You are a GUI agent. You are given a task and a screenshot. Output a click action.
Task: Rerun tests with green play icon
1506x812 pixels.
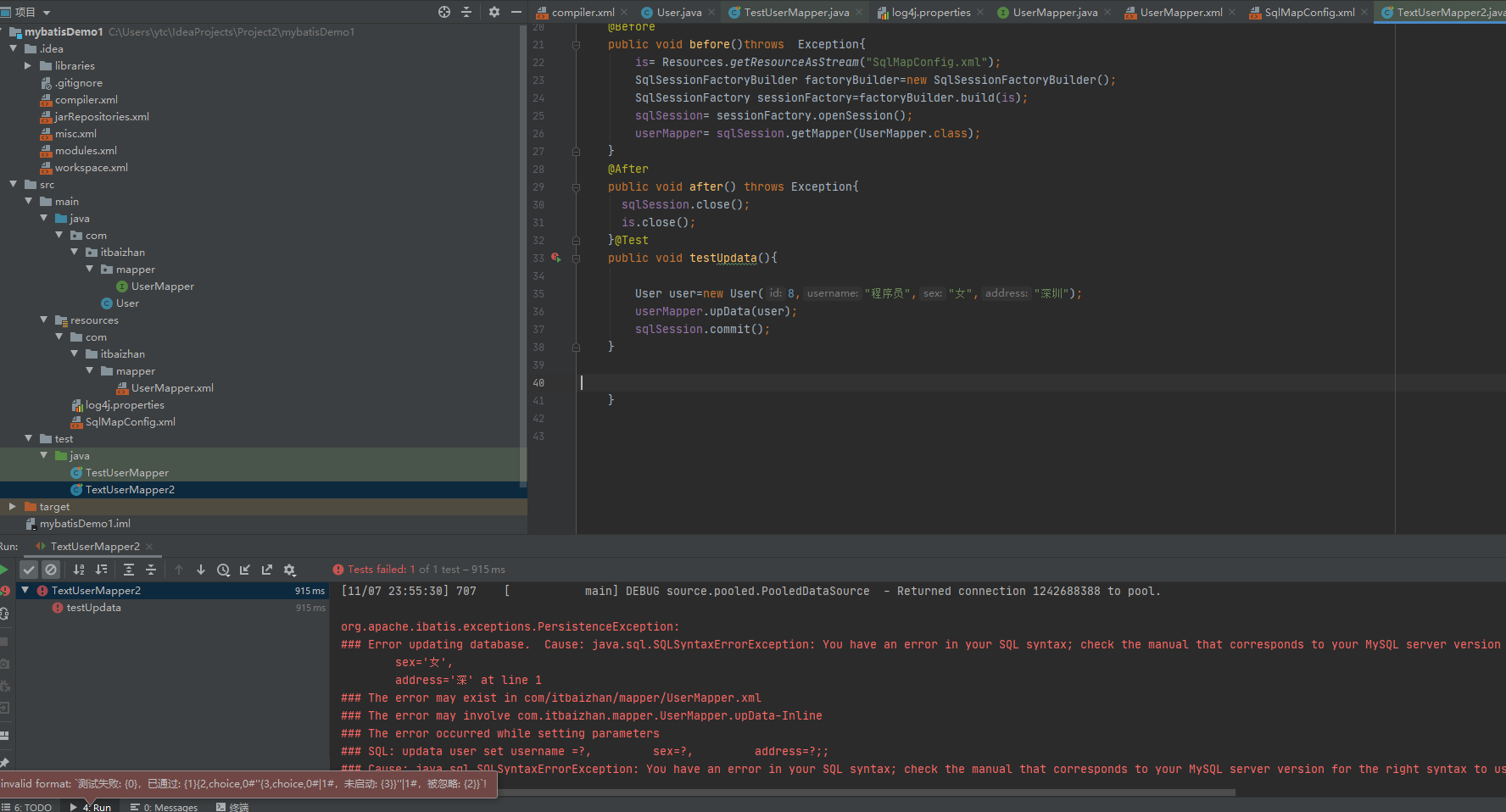pos(4,570)
